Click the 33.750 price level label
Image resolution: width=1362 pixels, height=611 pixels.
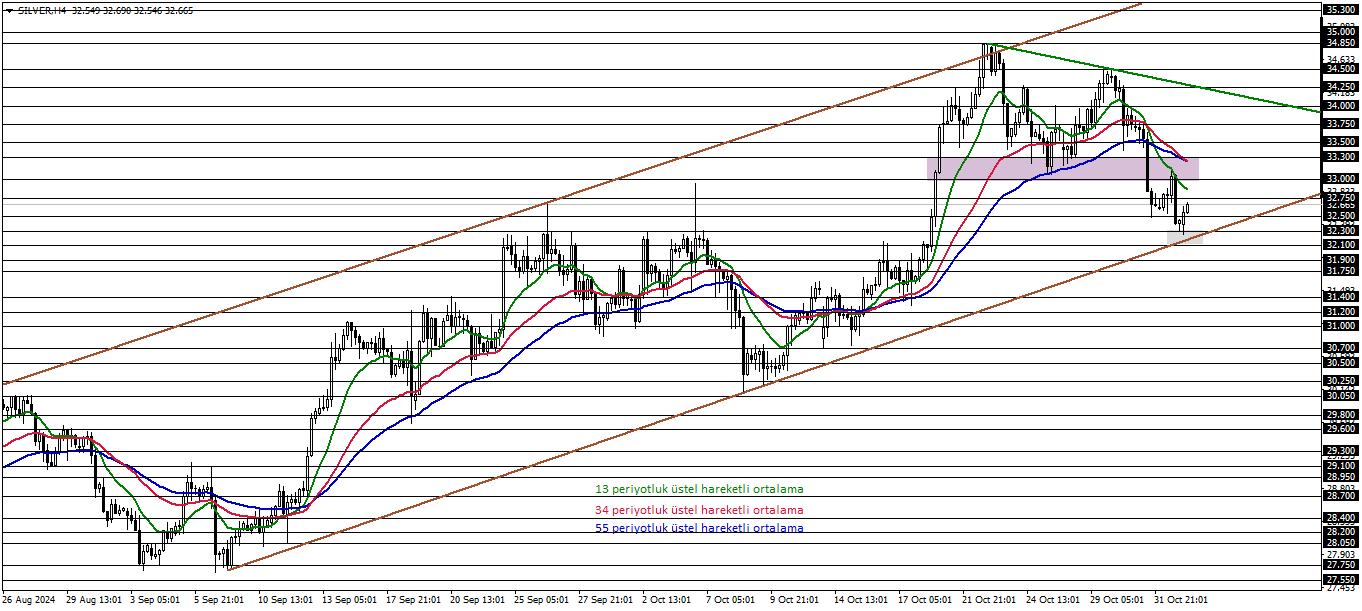[1340, 124]
